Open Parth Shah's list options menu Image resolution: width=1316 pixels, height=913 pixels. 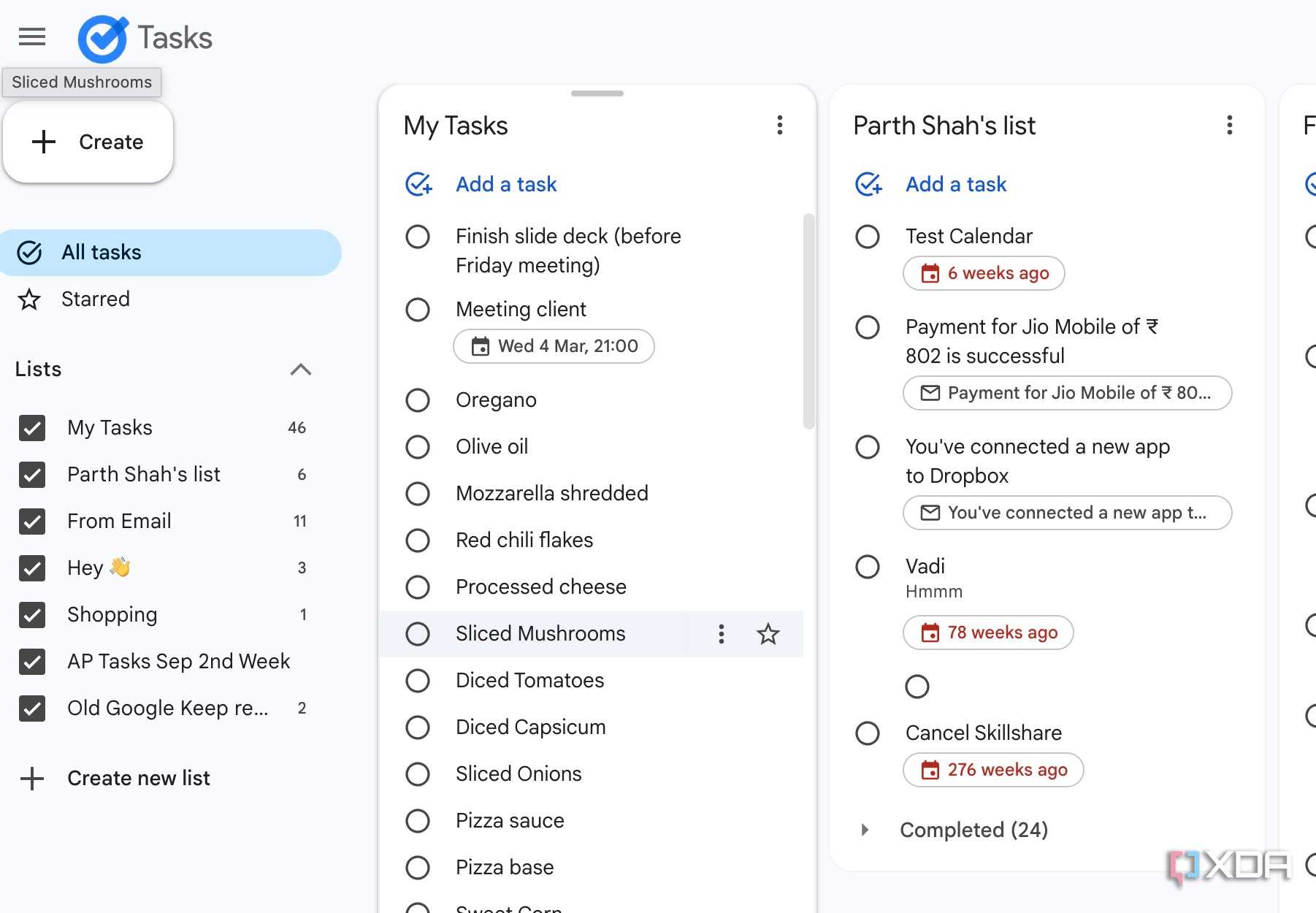(1230, 126)
